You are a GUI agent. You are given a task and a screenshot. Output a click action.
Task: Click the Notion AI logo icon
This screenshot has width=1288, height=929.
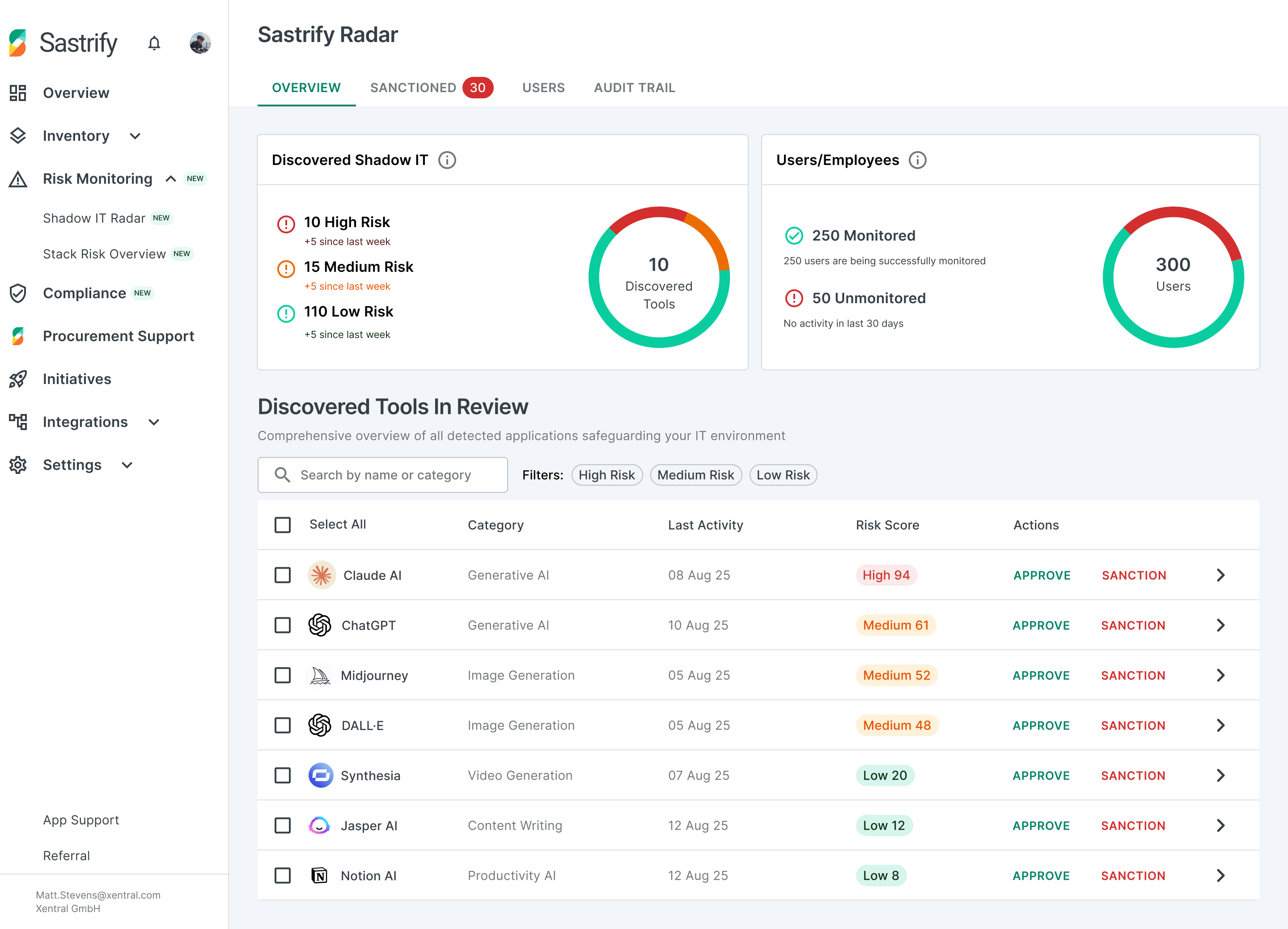(x=320, y=876)
